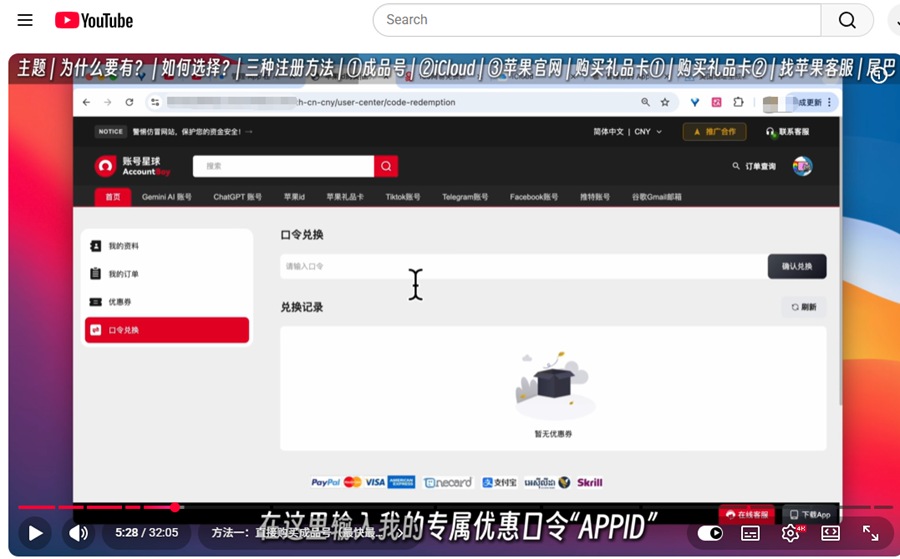Screen dimensions: 900x559
Task: Click the 推广合作 button
Action: 715,131
